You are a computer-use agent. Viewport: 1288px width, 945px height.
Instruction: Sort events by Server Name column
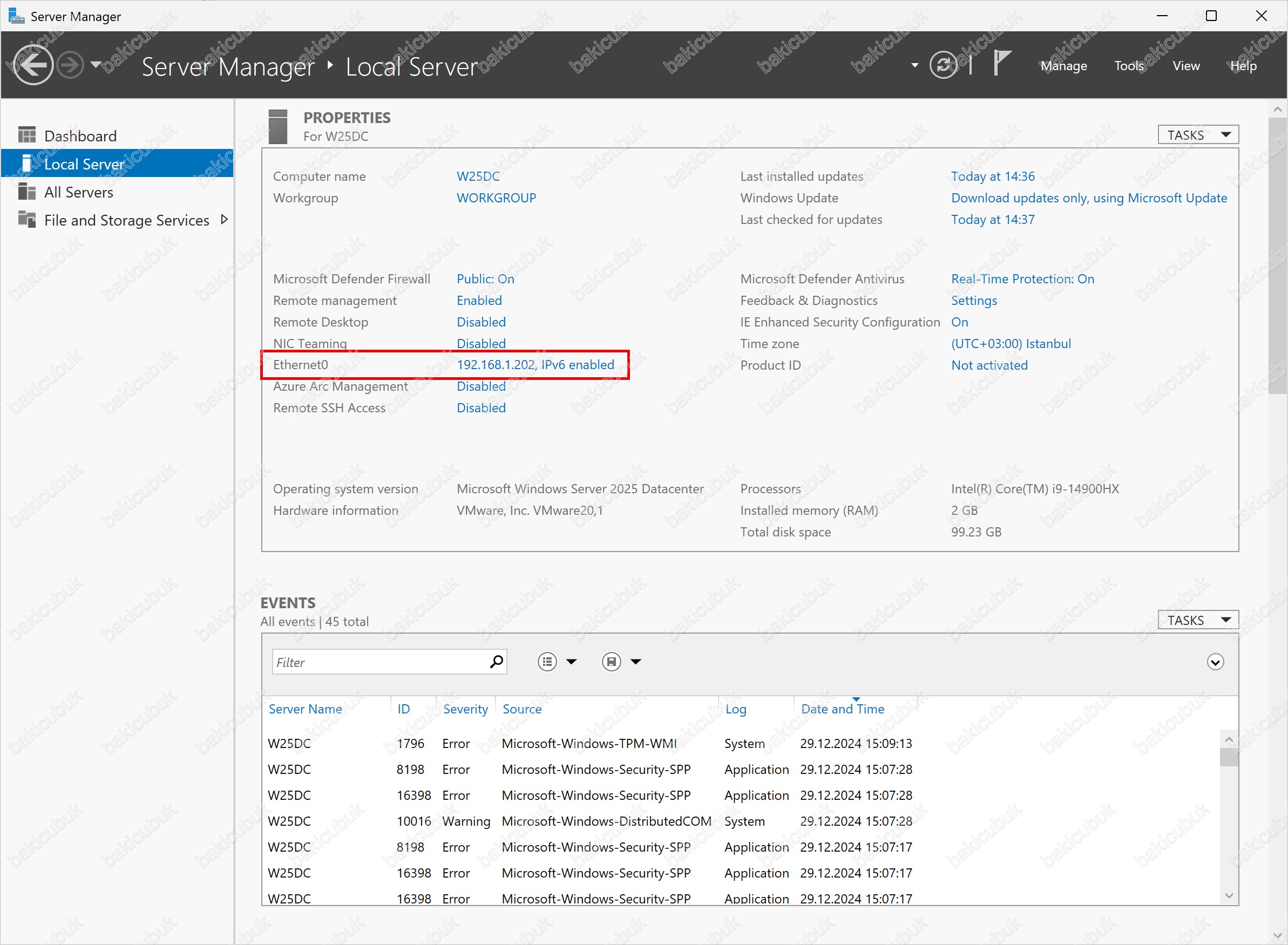point(306,709)
